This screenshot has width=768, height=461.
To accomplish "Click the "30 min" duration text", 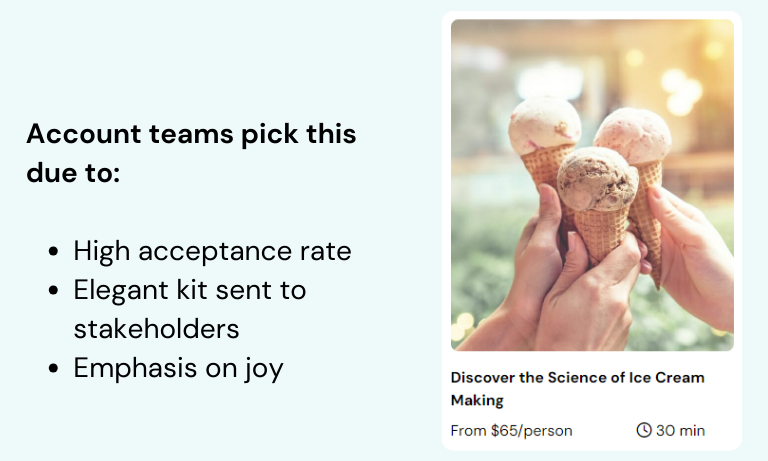I will point(680,430).
